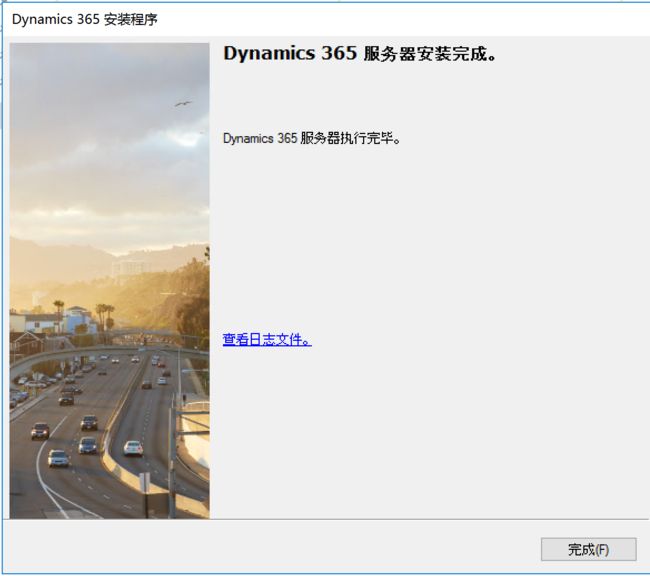Select the 'Dynamics 365 服务器执行完毕。' message text
Image resolution: width=650 pixels, height=576 pixels.
(312, 138)
